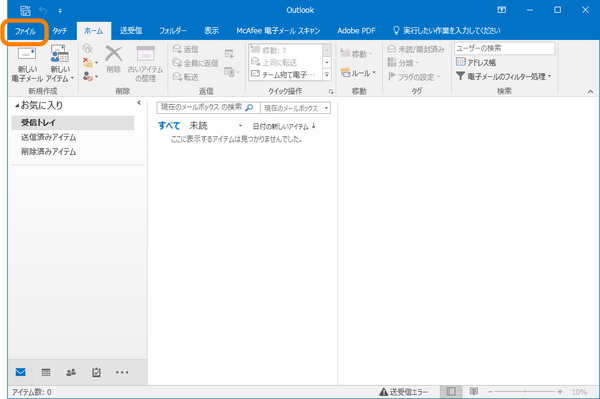The height and width of the screenshot is (399, 600).
Task: Click the 全員に返信 button
Action: tap(196, 63)
